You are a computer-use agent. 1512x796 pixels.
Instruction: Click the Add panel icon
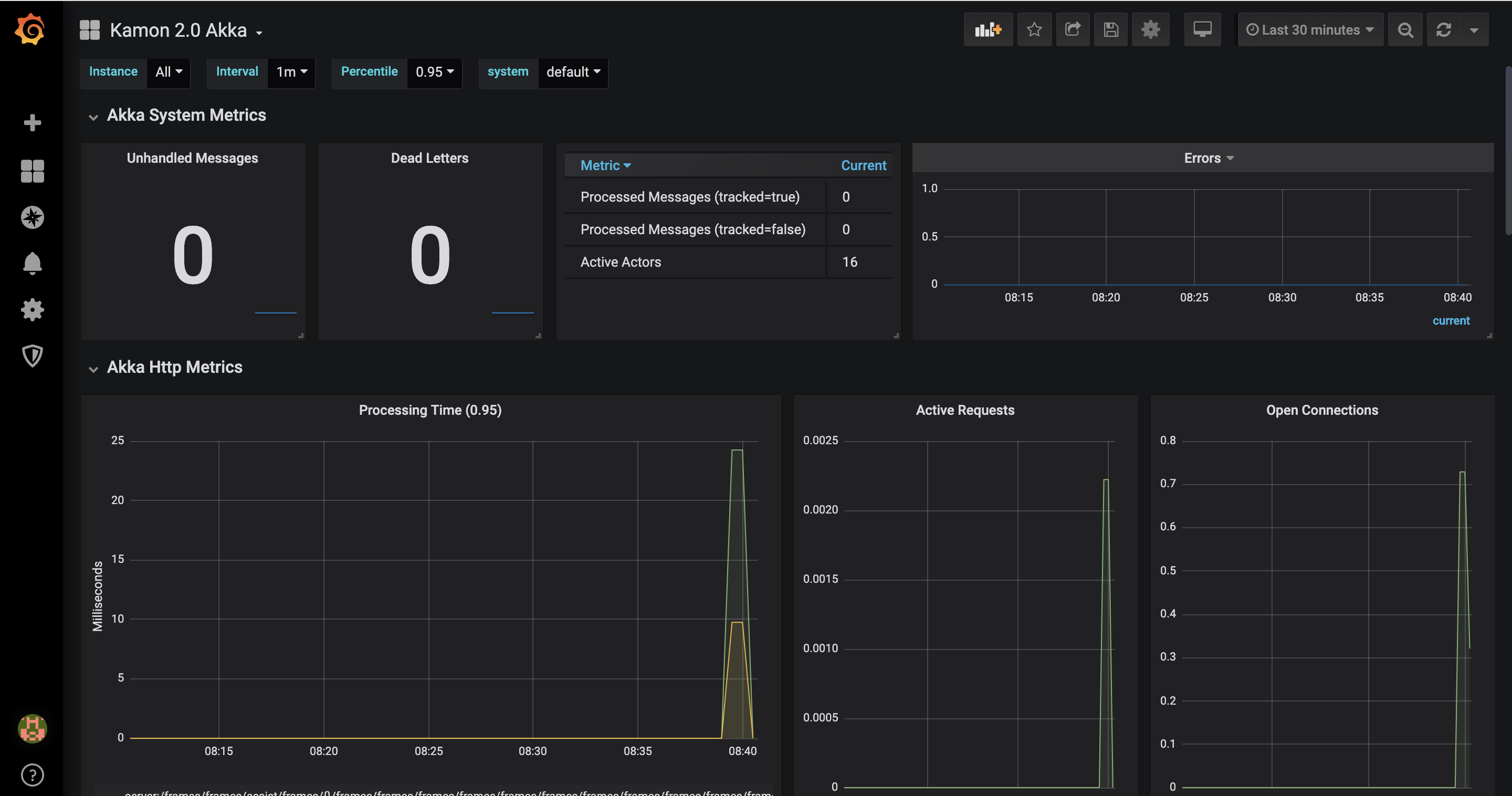click(988, 30)
